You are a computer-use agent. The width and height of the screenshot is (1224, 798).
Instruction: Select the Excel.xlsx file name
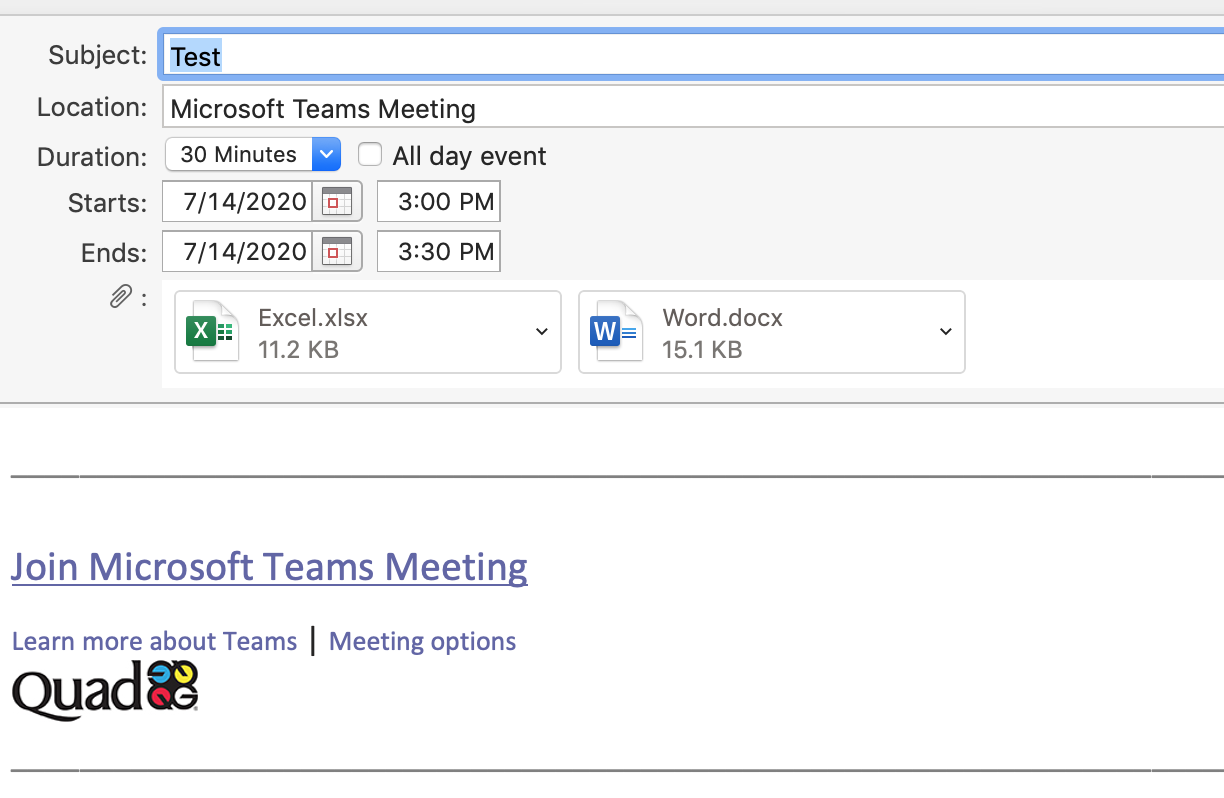coord(313,318)
